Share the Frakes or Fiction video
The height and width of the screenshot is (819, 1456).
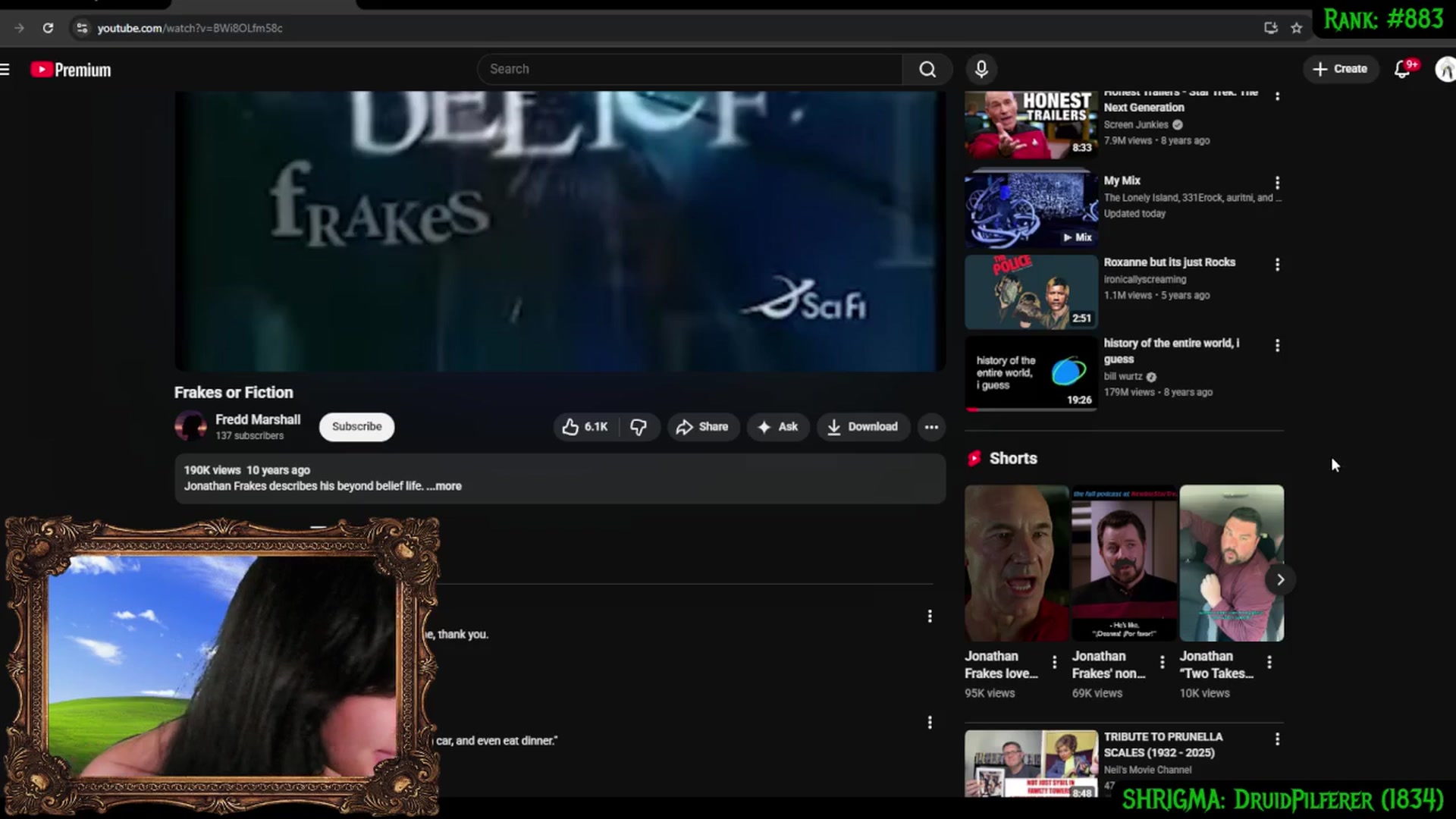(702, 427)
